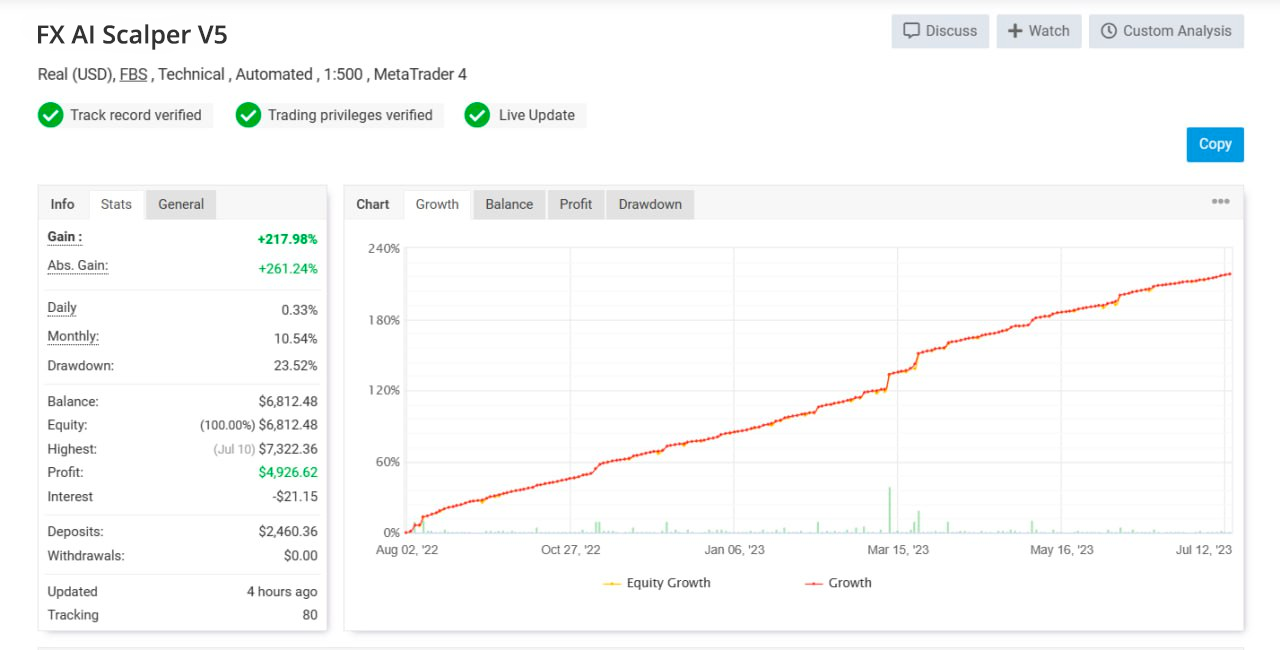Click the Live Update green checkmark icon

pyautogui.click(x=477, y=115)
